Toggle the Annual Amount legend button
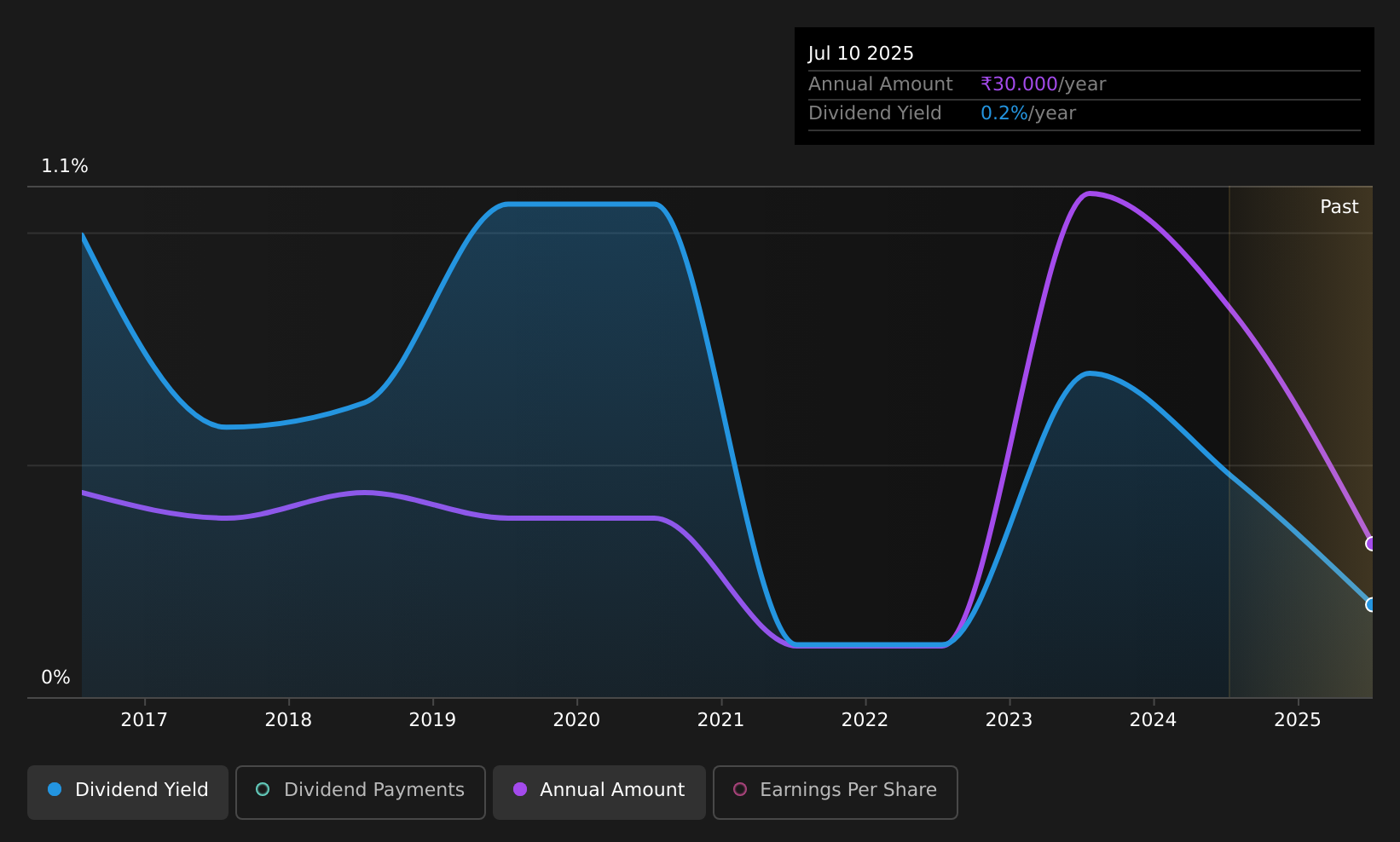This screenshot has height=842, width=1400. coord(599,792)
